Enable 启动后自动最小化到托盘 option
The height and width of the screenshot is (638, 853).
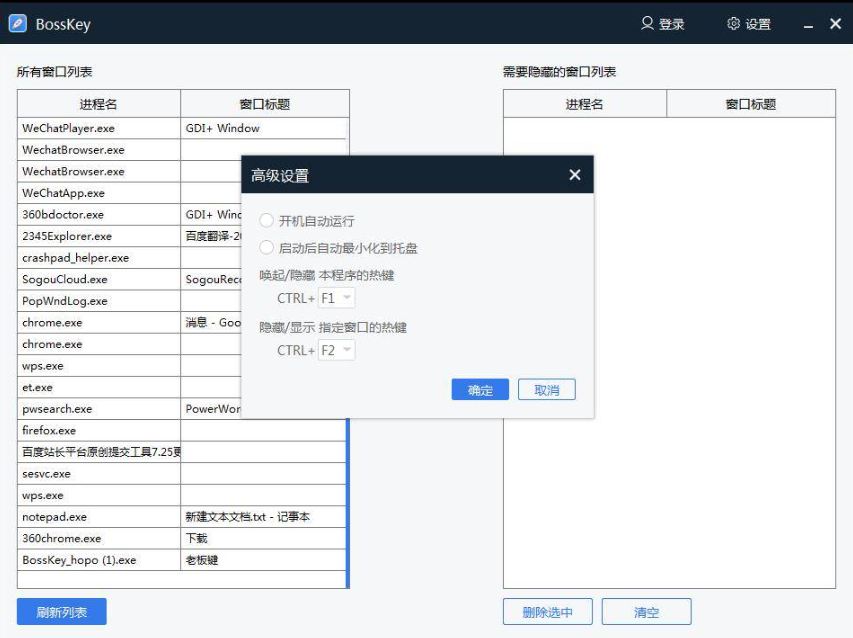[266, 248]
